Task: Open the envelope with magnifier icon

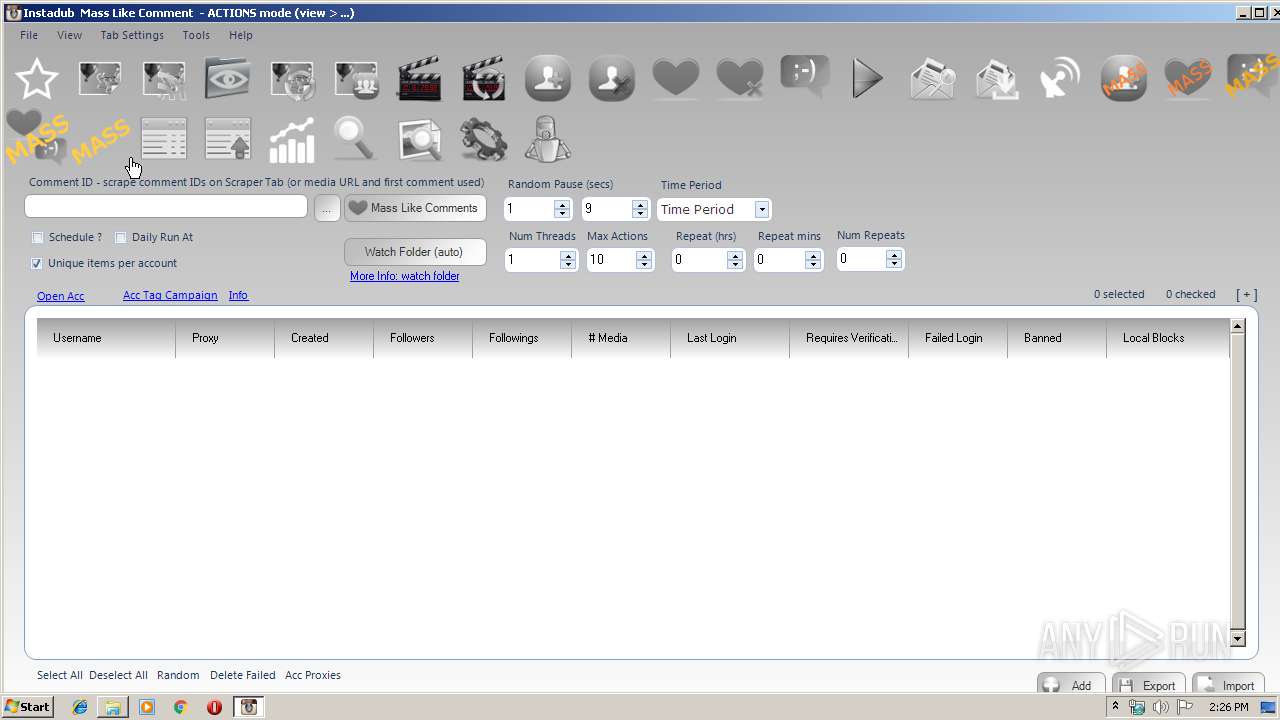Action: tap(932, 79)
